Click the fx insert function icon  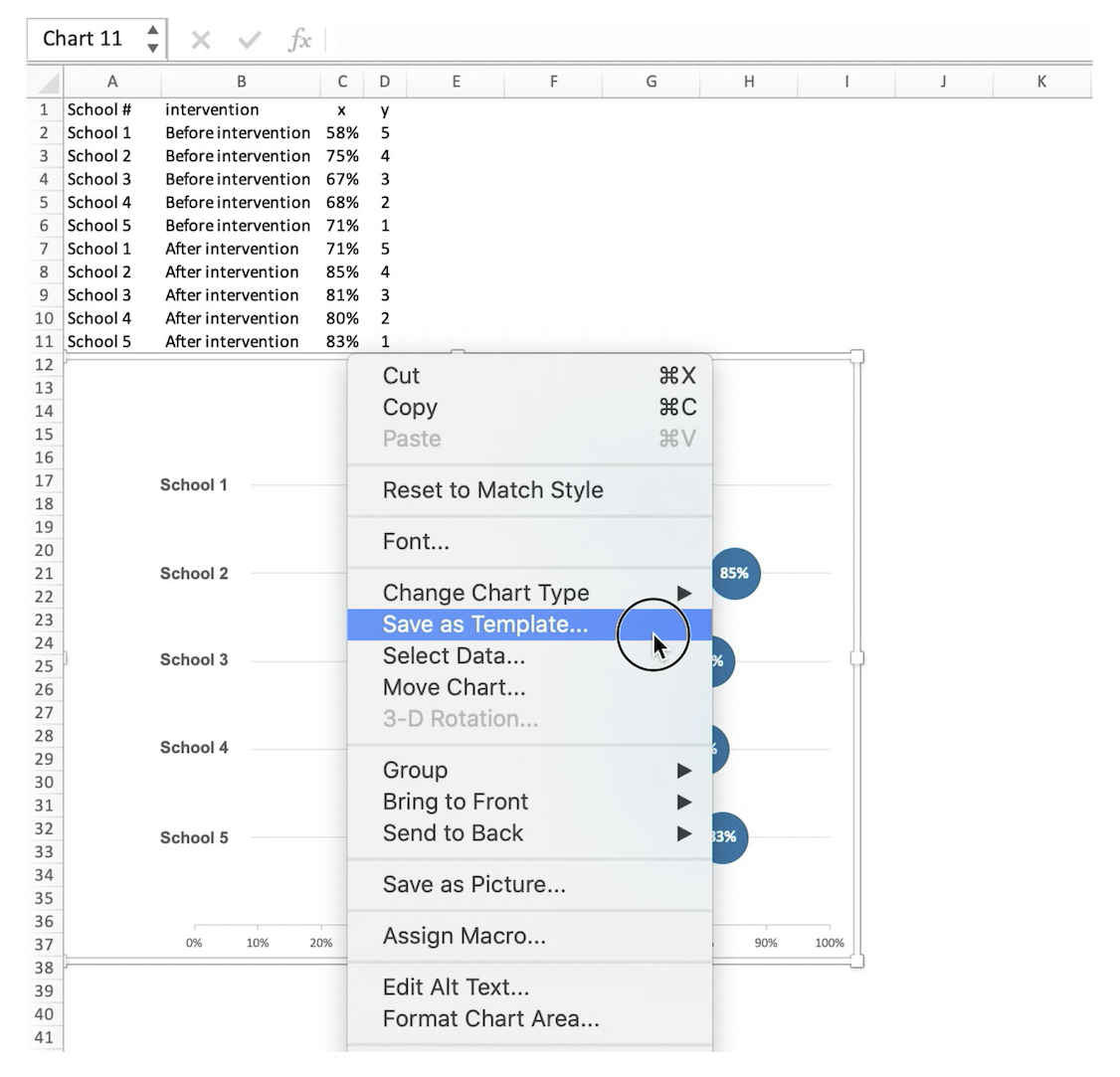click(x=299, y=40)
